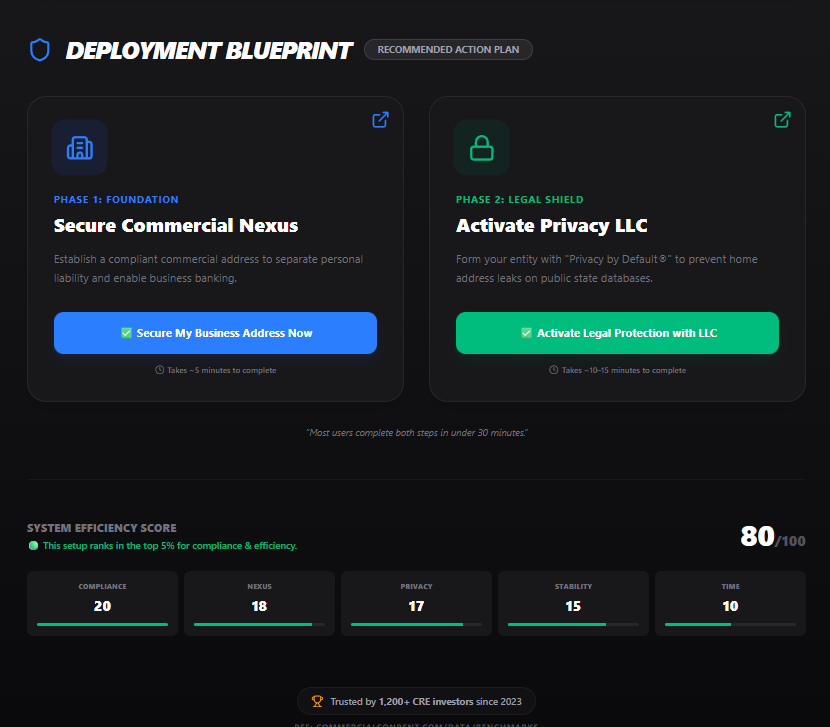Click the STABILITY score card

(573, 603)
